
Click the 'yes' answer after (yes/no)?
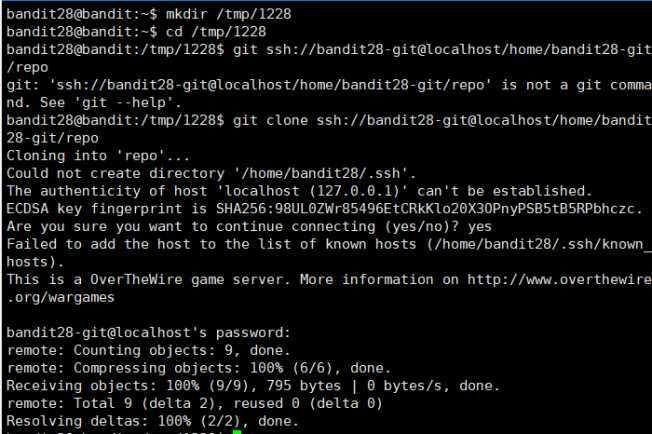(x=480, y=227)
